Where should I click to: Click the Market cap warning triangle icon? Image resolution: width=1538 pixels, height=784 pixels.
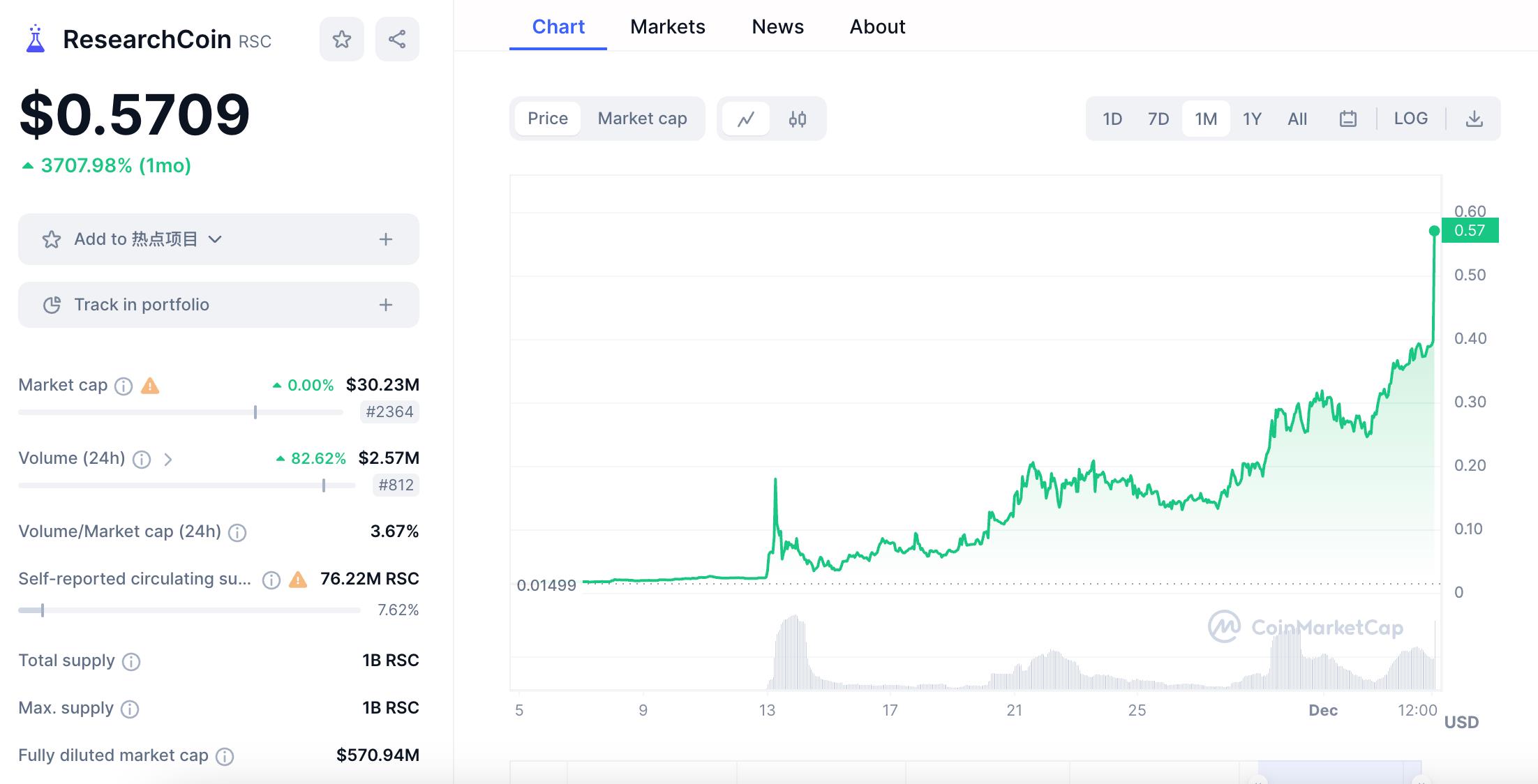pyautogui.click(x=150, y=386)
